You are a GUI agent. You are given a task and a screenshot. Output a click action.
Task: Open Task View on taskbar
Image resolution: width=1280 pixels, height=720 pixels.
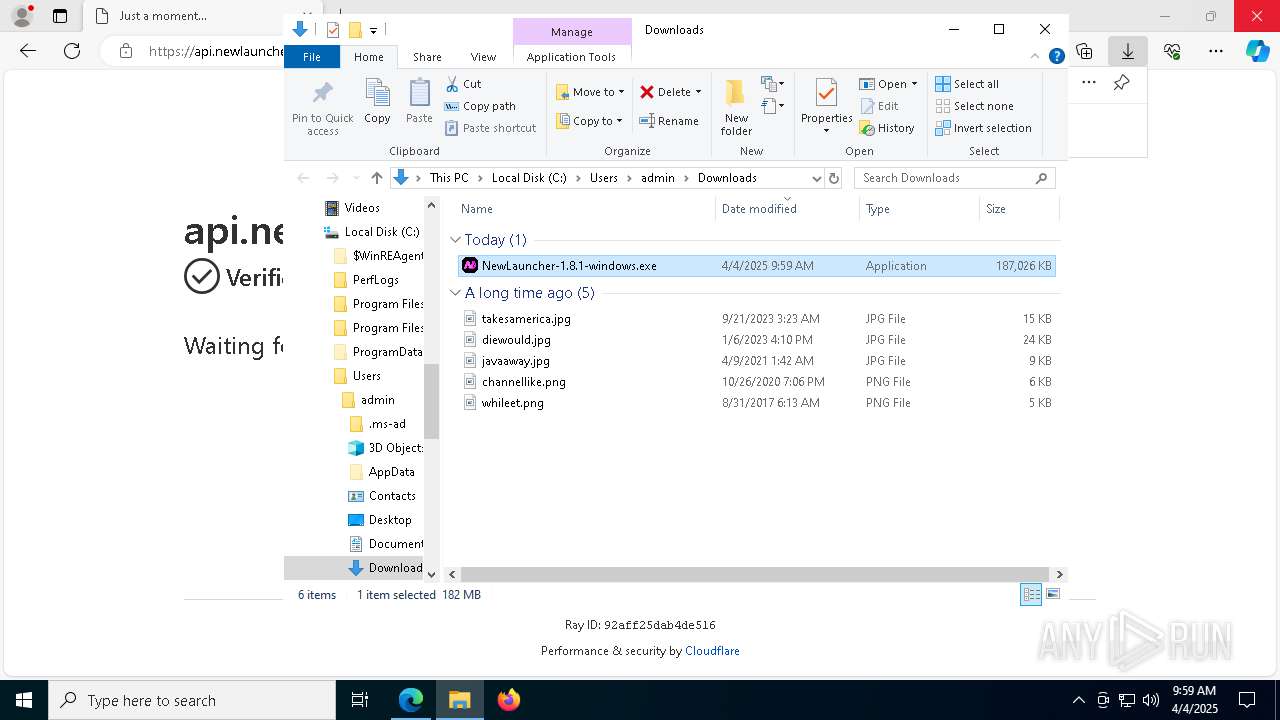pyautogui.click(x=360, y=700)
